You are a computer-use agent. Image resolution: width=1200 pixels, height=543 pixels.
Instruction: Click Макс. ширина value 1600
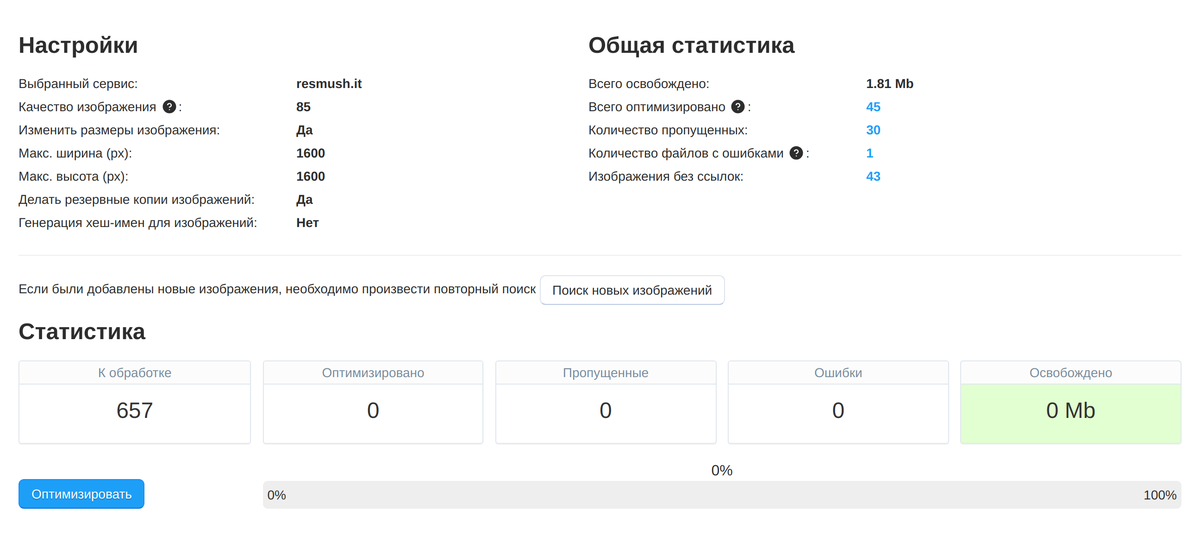pos(311,153)
